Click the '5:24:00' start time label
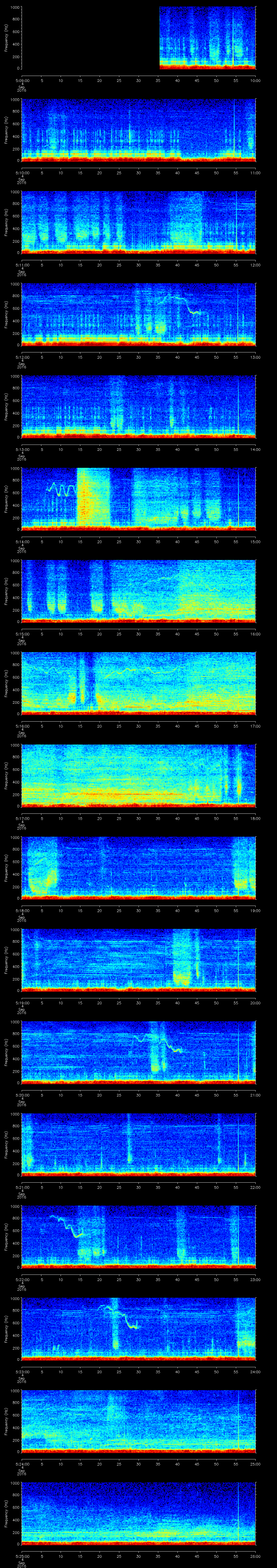The width and height of the screenshot is (277, 1568). click(x=22, y=1463)
